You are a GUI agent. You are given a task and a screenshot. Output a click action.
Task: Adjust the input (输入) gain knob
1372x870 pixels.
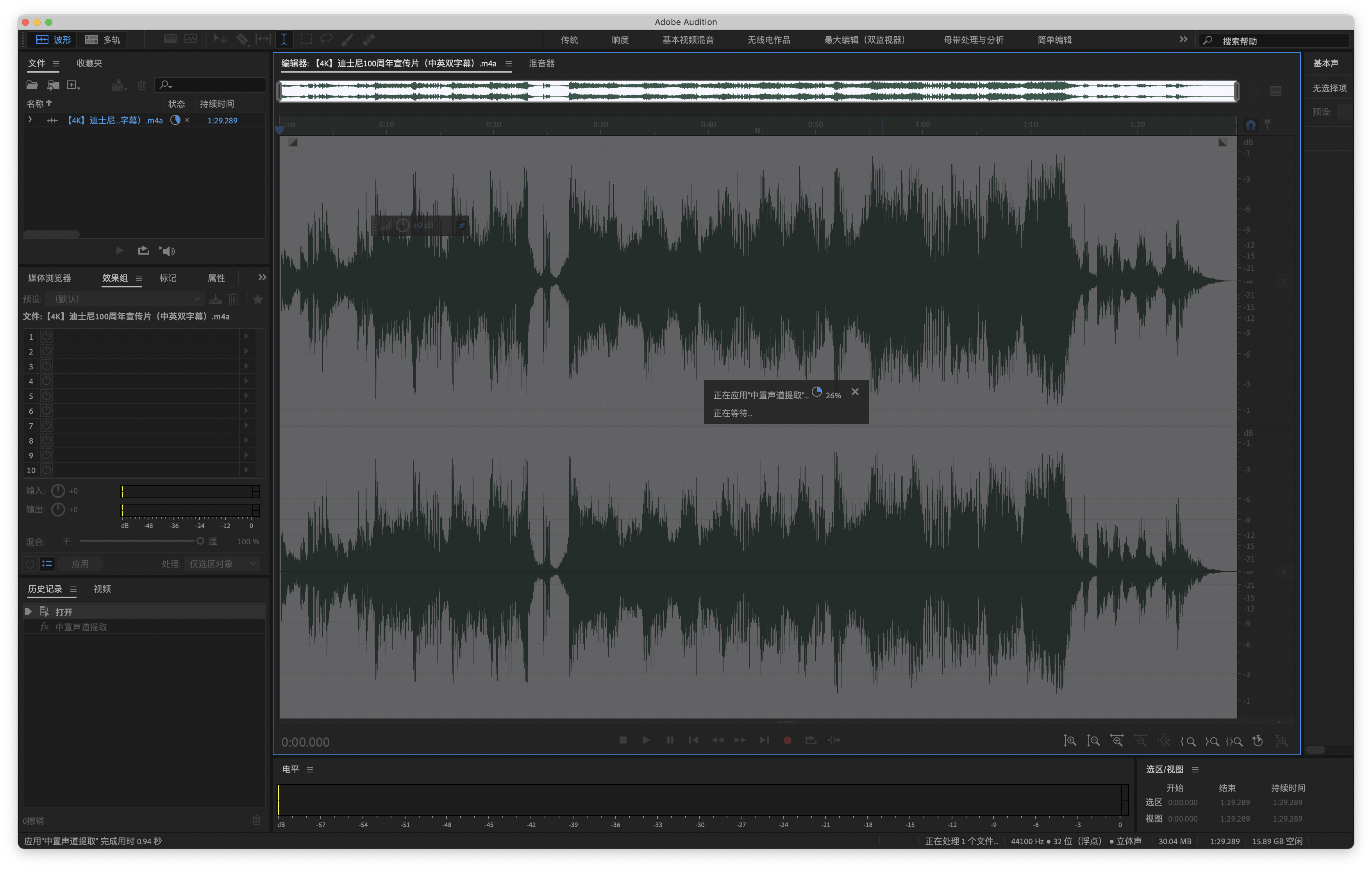point(58,491)
